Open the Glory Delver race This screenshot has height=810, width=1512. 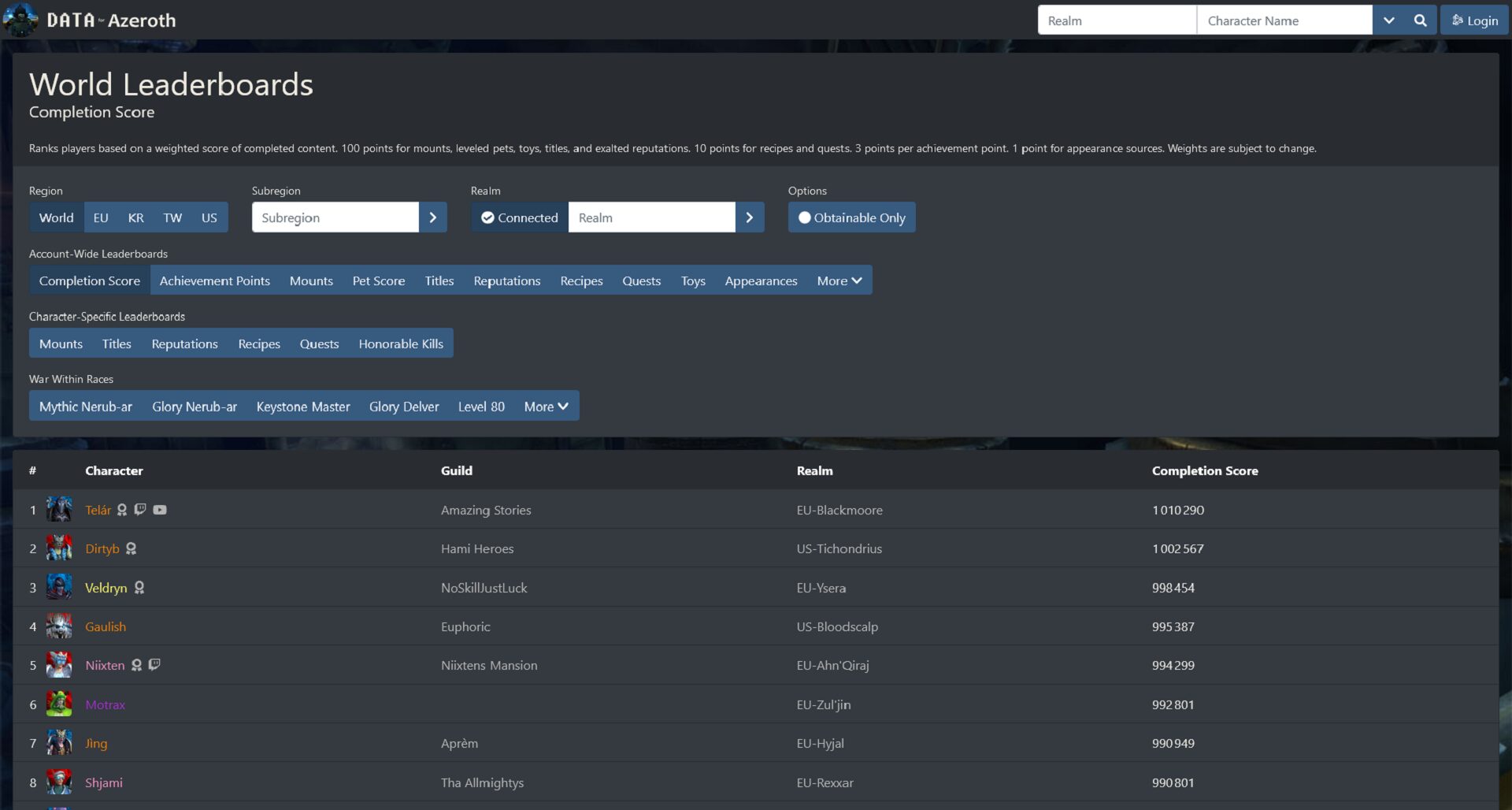pos(404,407)
